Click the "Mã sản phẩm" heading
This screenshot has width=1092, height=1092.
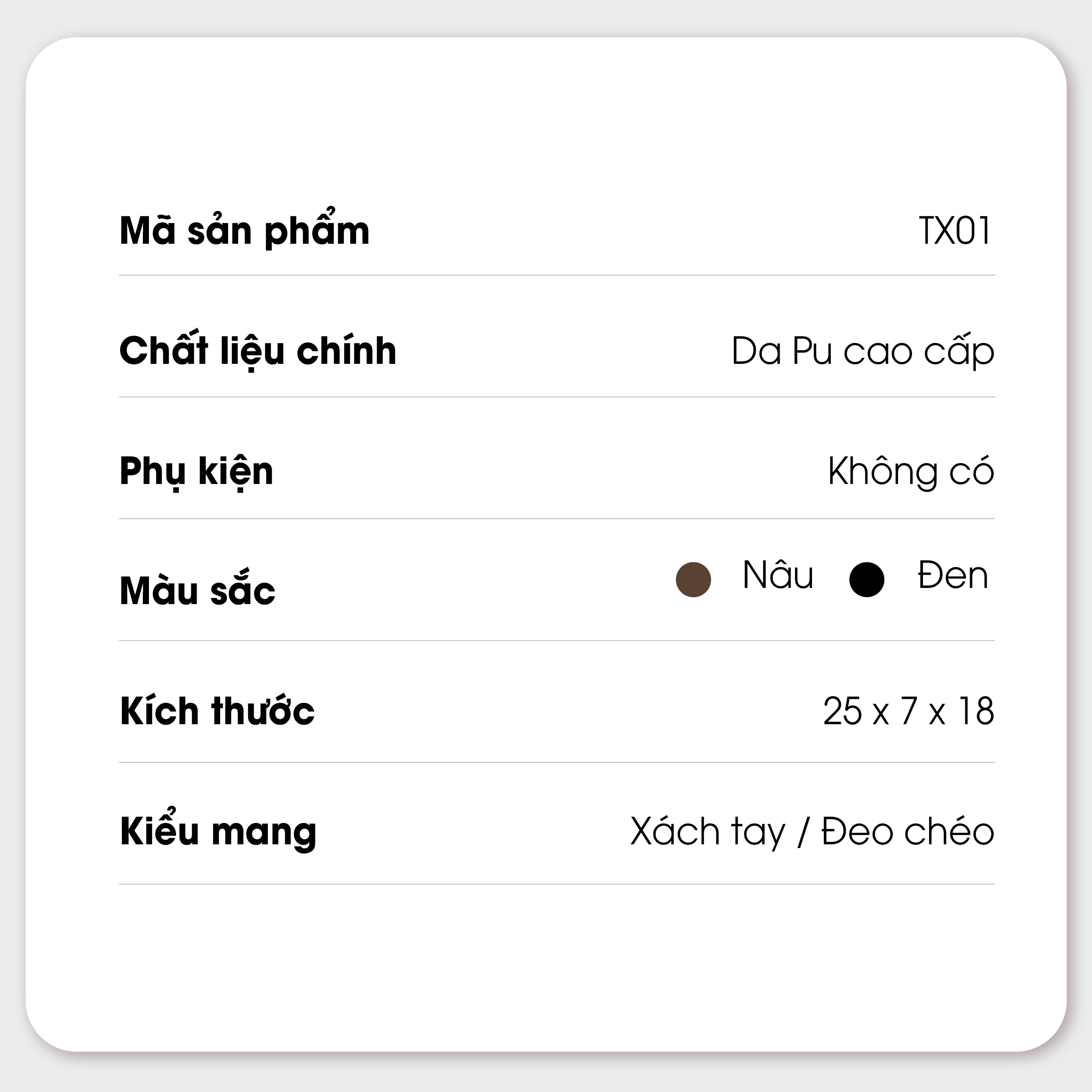pos(244,231)
